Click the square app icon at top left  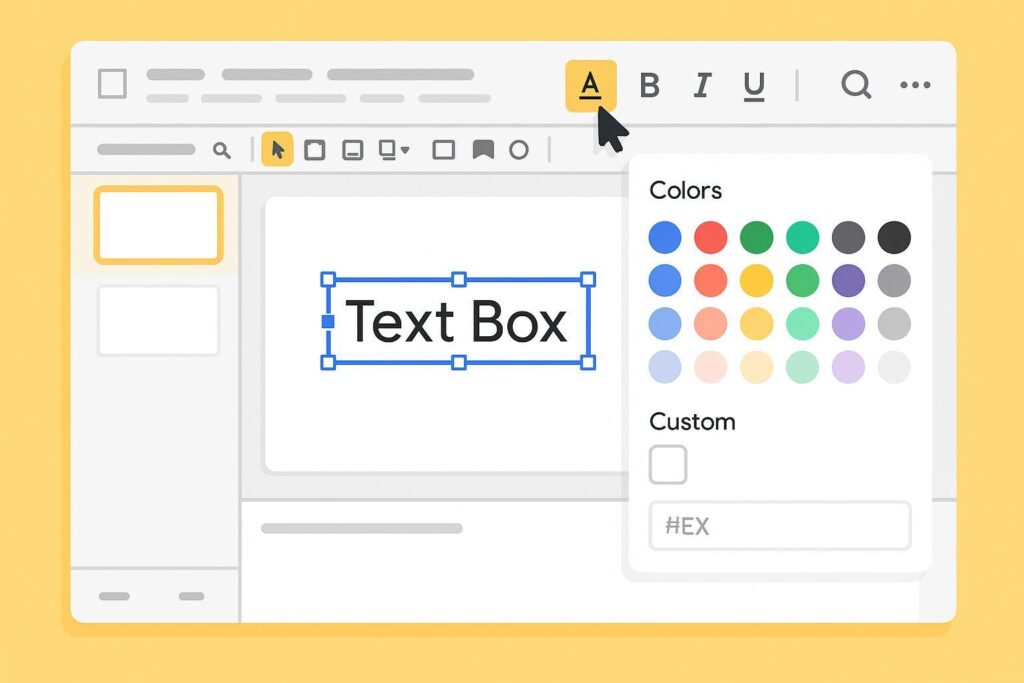[112, 84]
